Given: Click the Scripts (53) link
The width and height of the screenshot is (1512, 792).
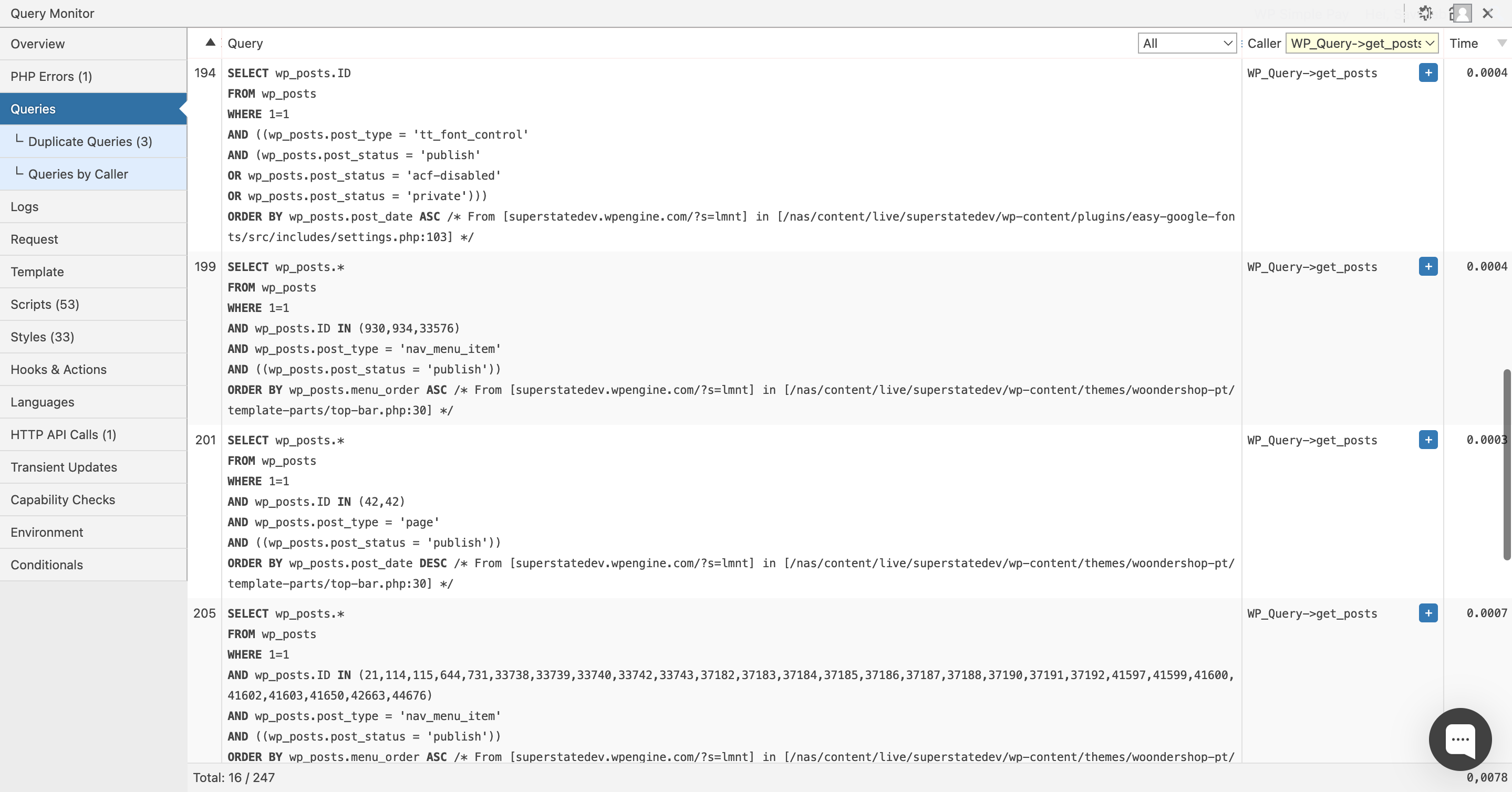Looking at the screenshot, I should pyautogui.click(x=43, y=304).
